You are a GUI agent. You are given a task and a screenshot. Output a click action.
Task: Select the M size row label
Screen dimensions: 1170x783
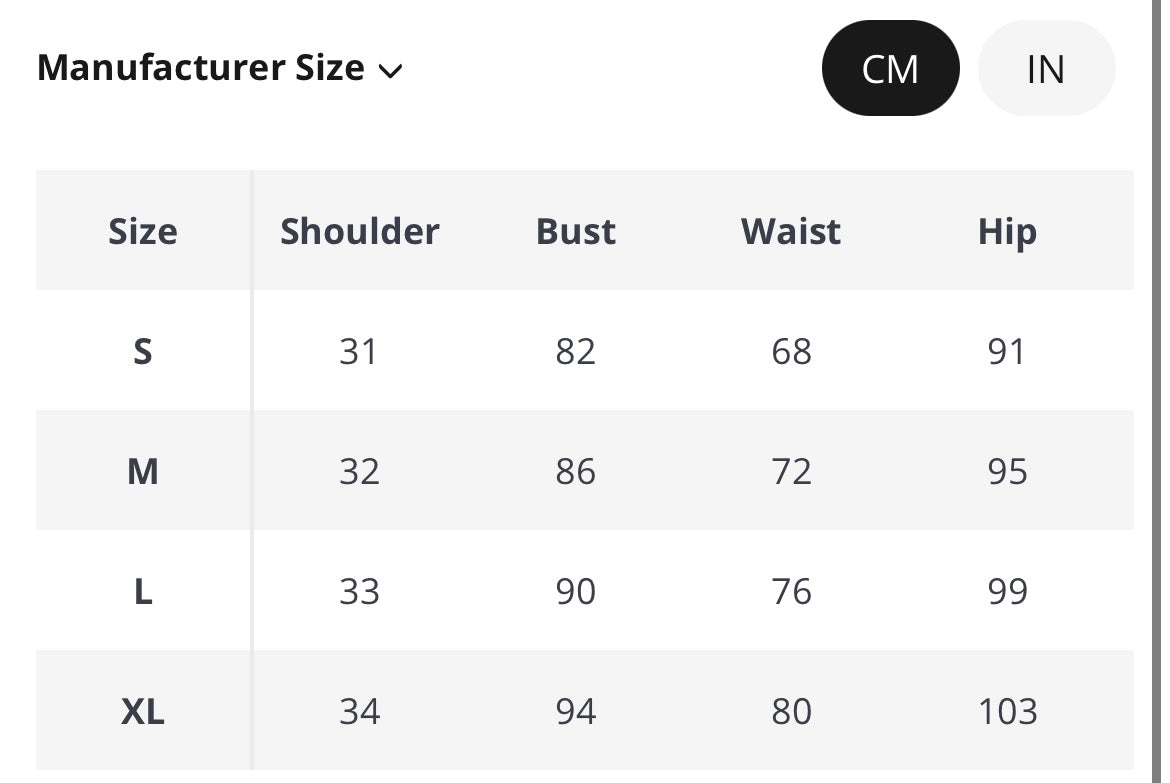pyautogui.click(x=143, y=471)
